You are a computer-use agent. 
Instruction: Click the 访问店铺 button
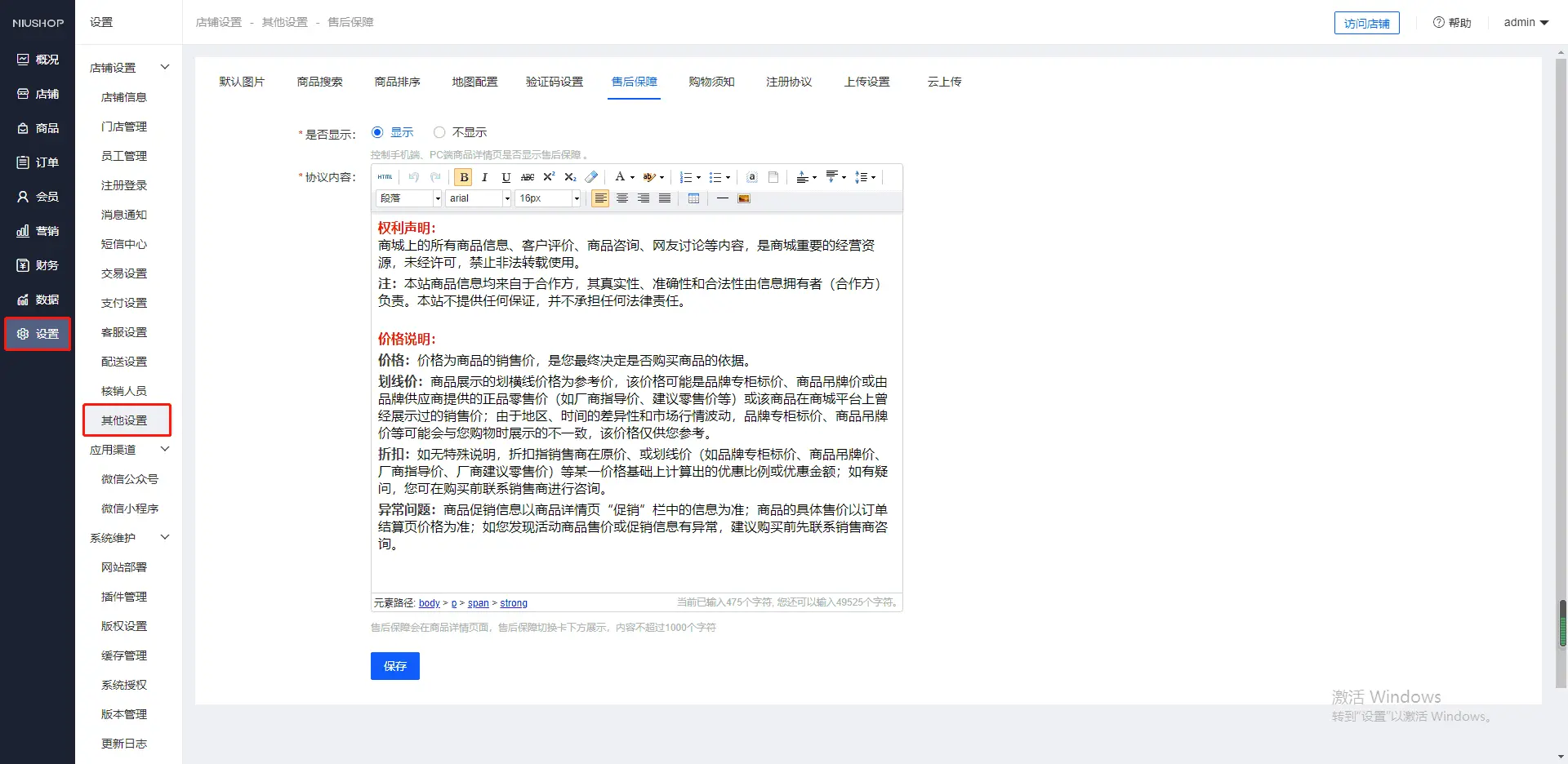click(x=1366, y=23)
